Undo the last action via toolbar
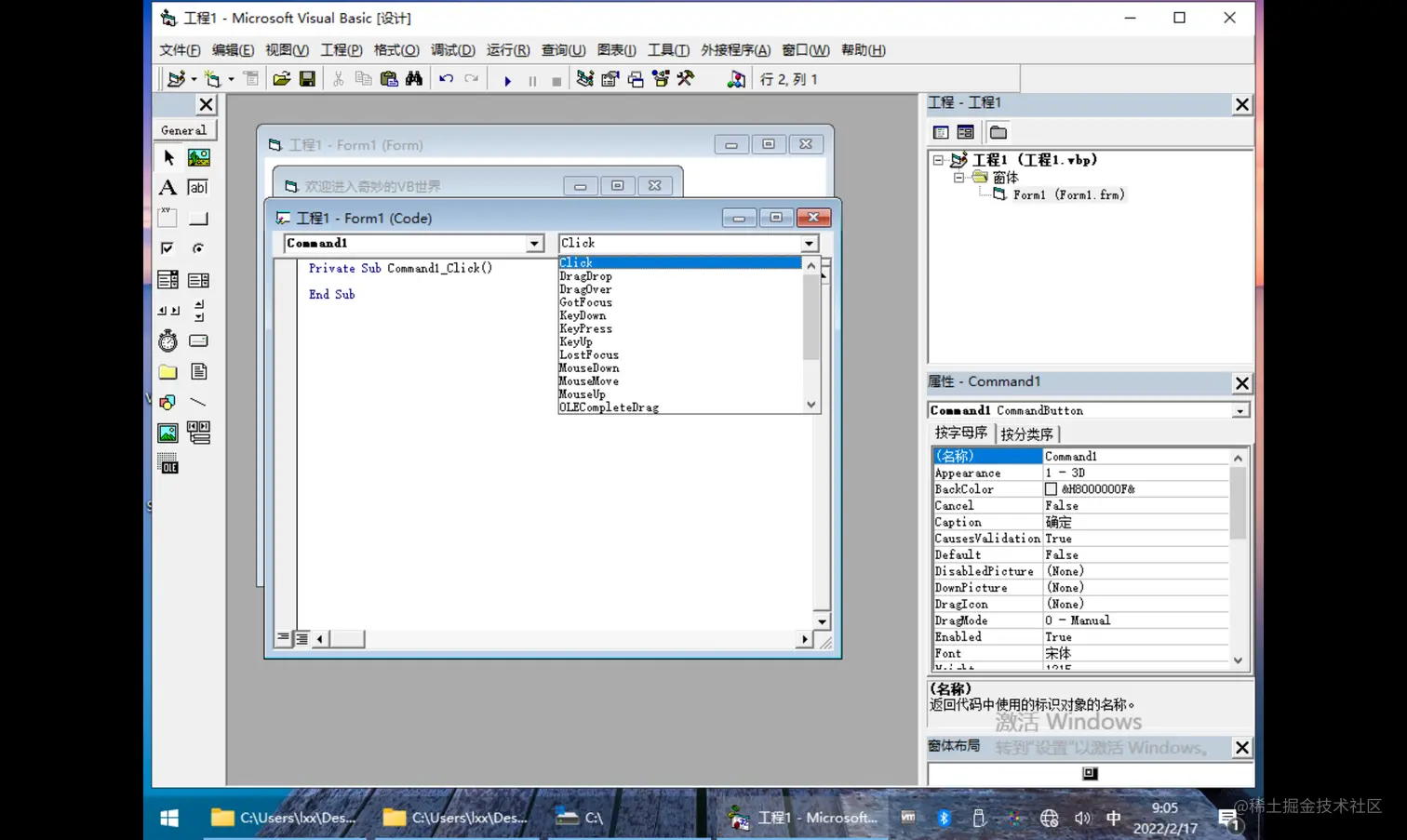Image resolution: width=1407 pixels, height=840 pixels. click(x=446, y=79)
